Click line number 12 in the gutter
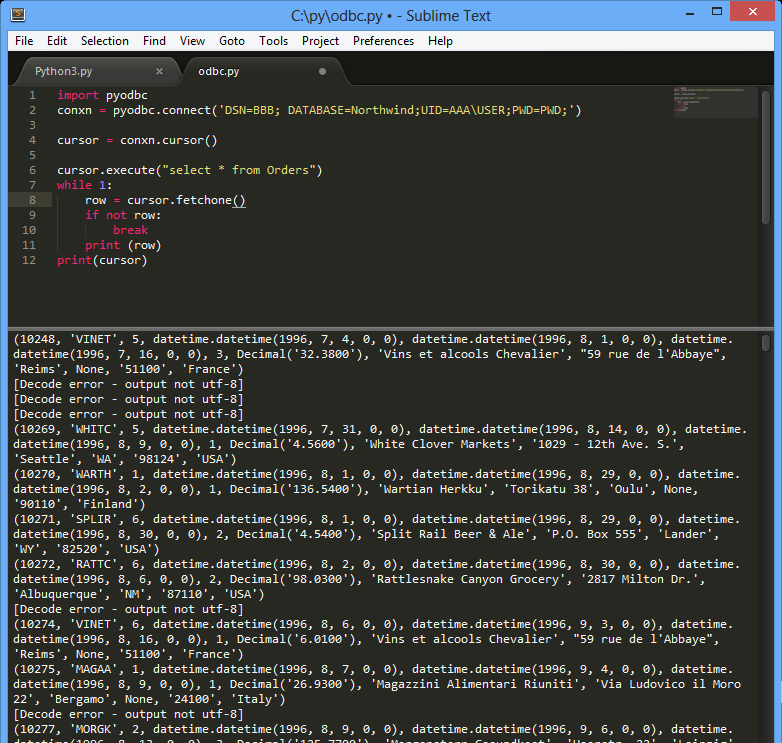Viewport: 782px width, 743px height. pos(29,260)
